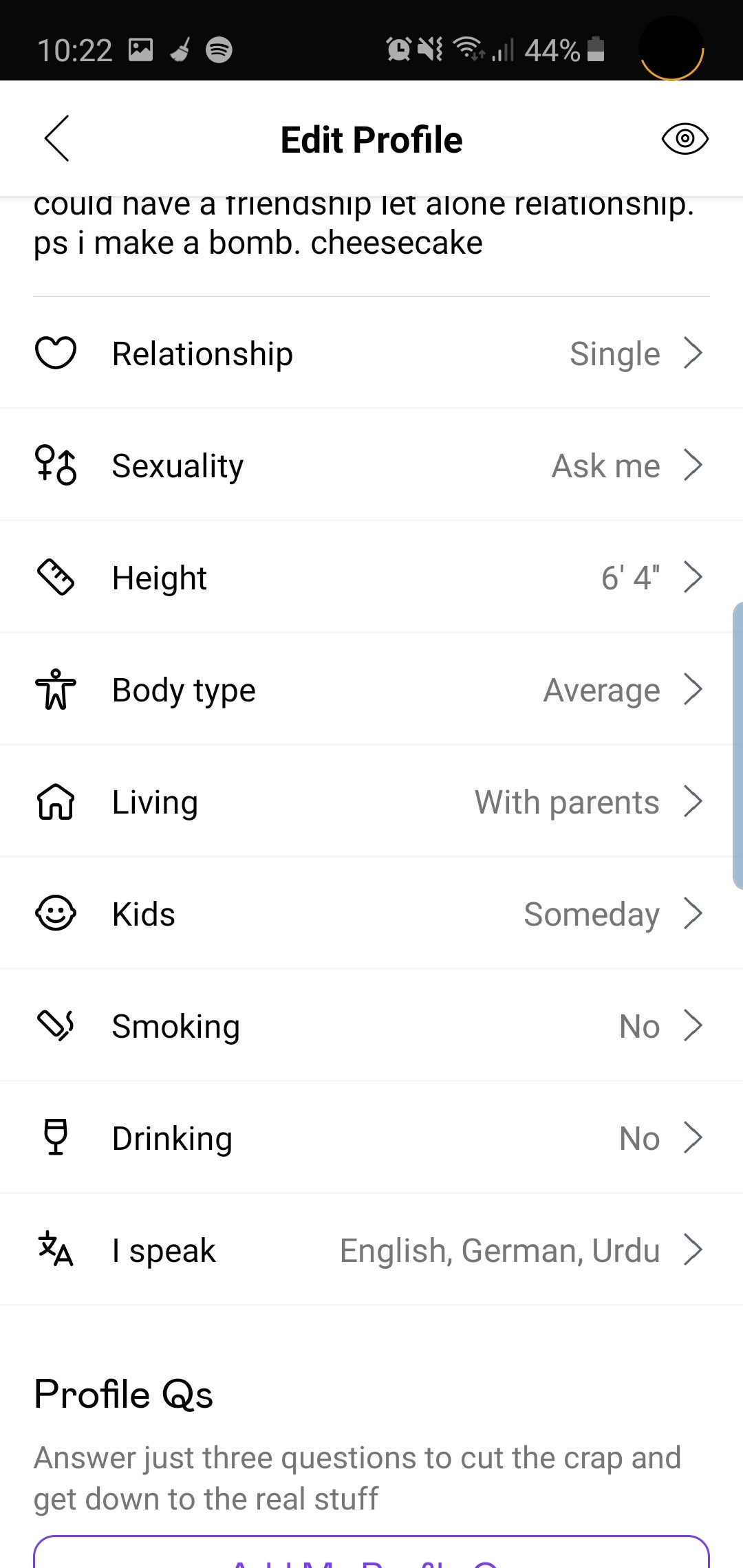Open the Living row showing With parents
The image size is (743, 1568).
pyautogui.click(x=567, y=802)
